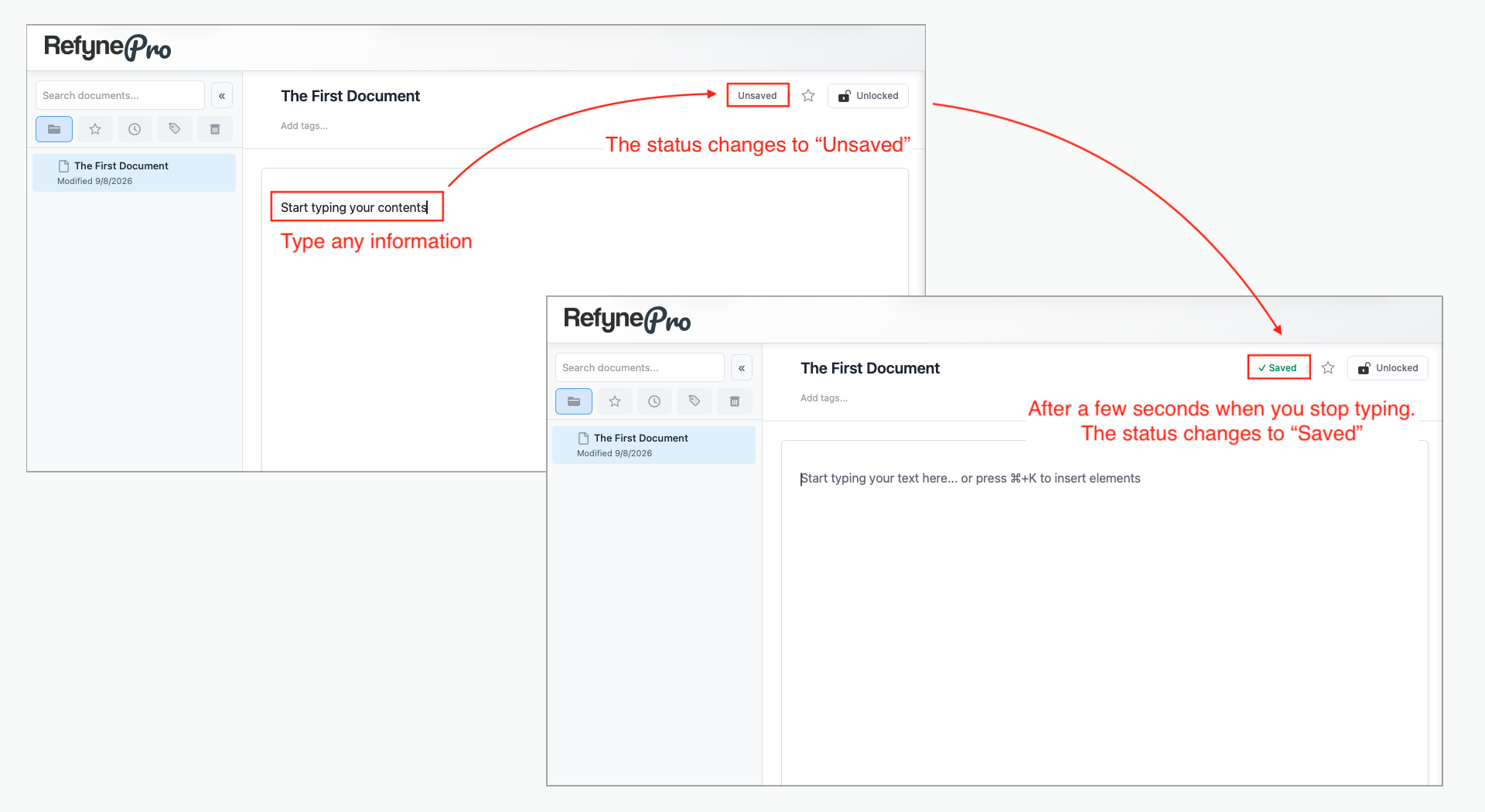The height and width of the screenshot is (812, 1485).
Task: Click document title in back window
Action: click(x=350, y=96)
